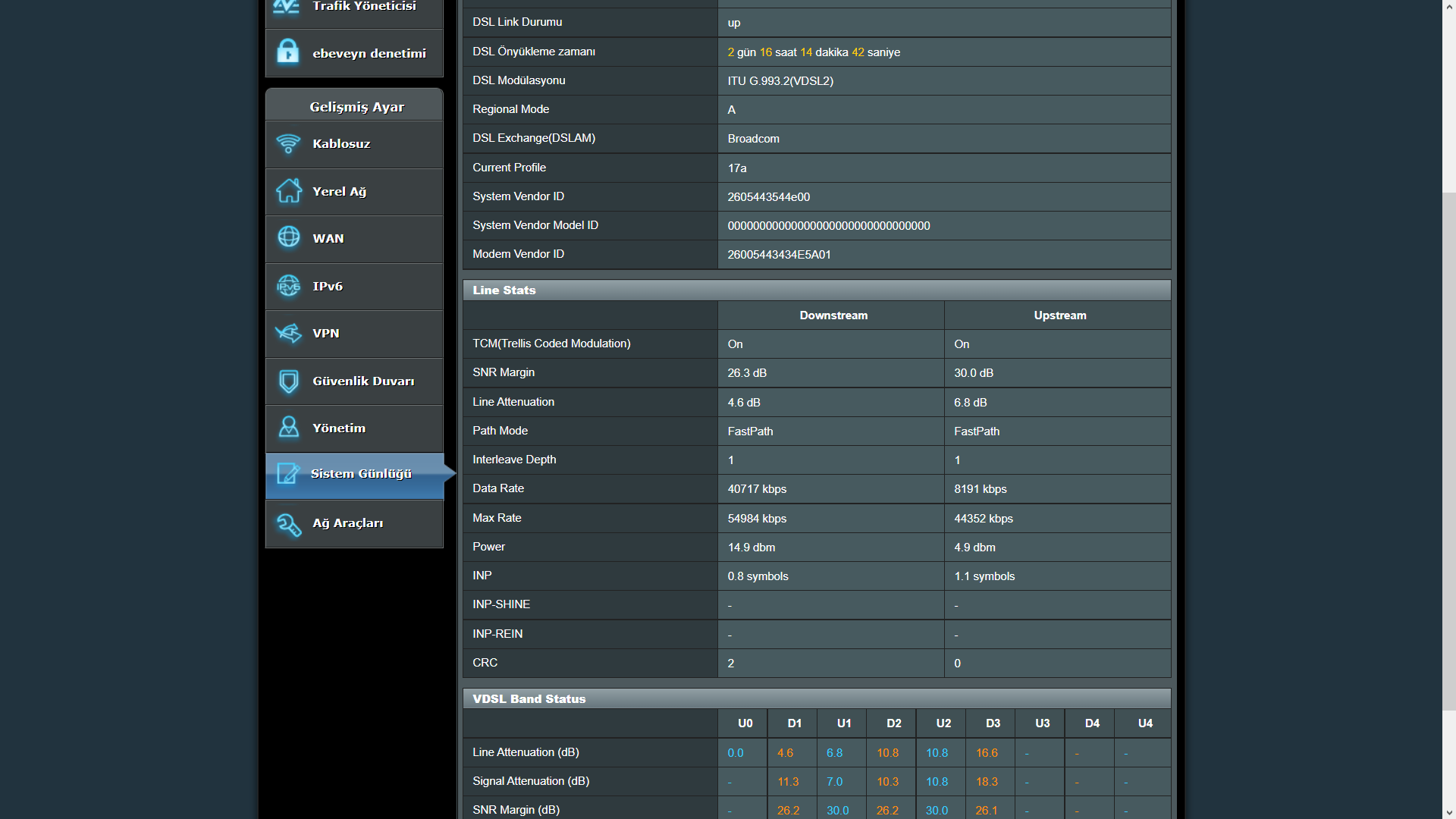
Task: Click the downstream FastPath value
Action: tap(750, 431)
